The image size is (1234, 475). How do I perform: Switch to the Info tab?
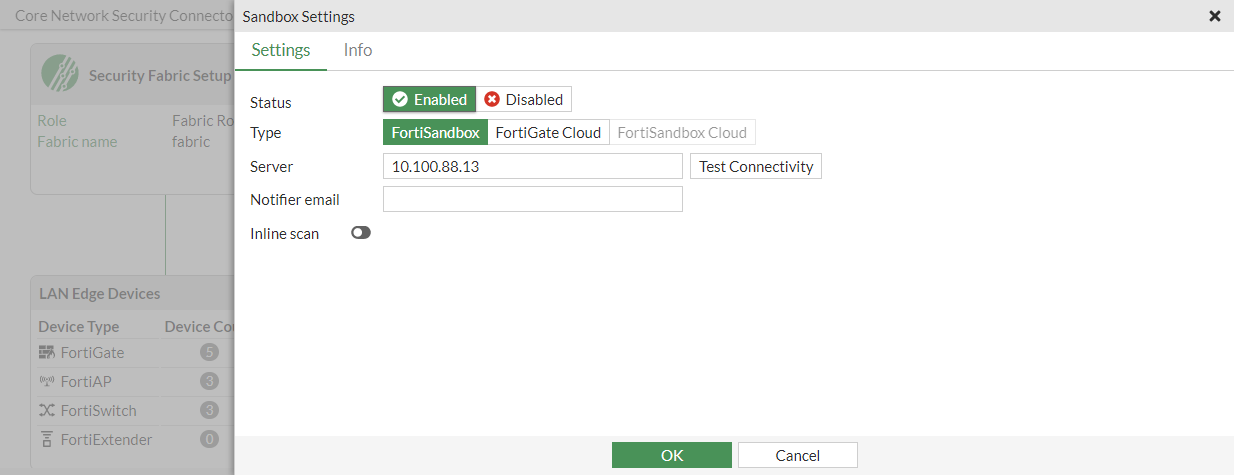[x=358, y=50]
